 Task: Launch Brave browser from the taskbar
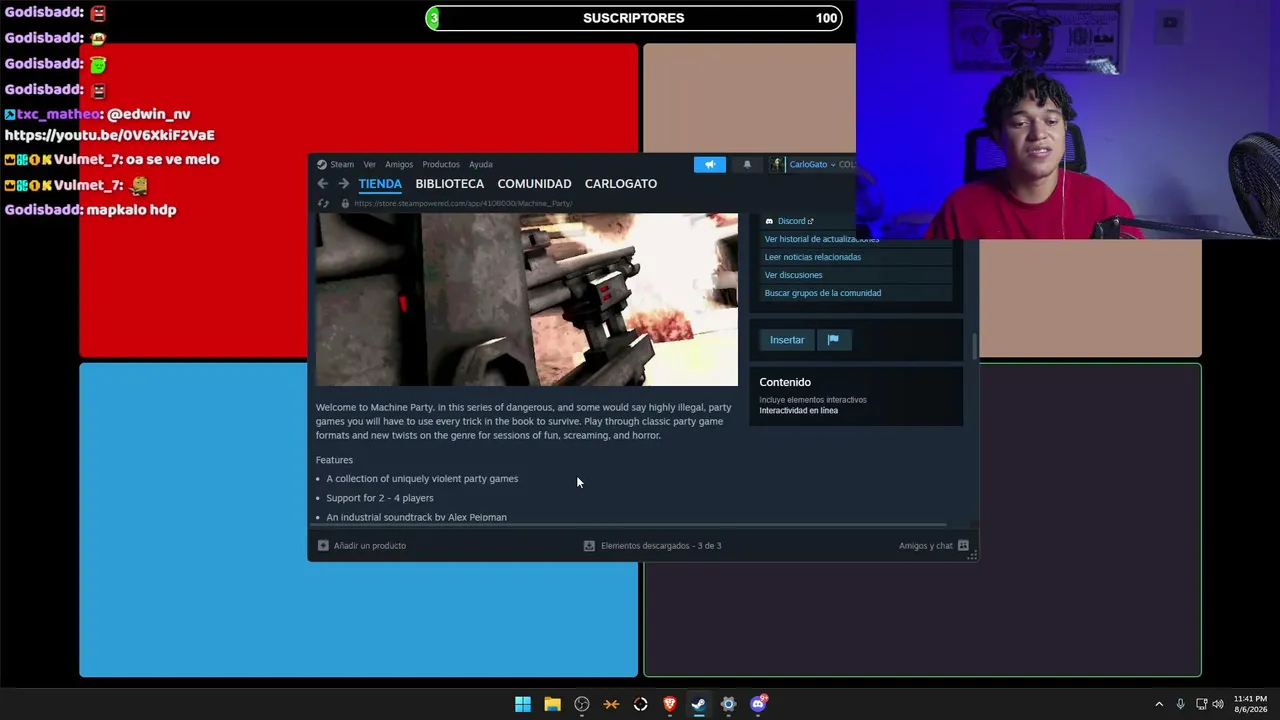670,704
